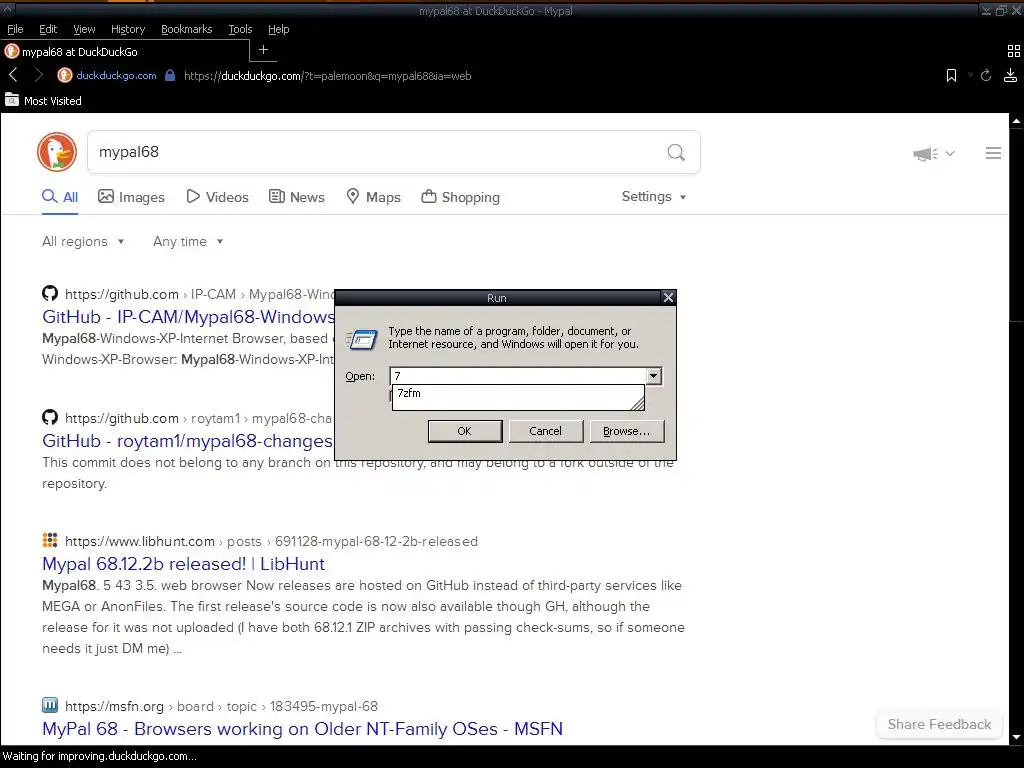The height and width of the screenshot is (768, 1024).
Task: Open the Tools menu
Action: (x=240, y=29)
